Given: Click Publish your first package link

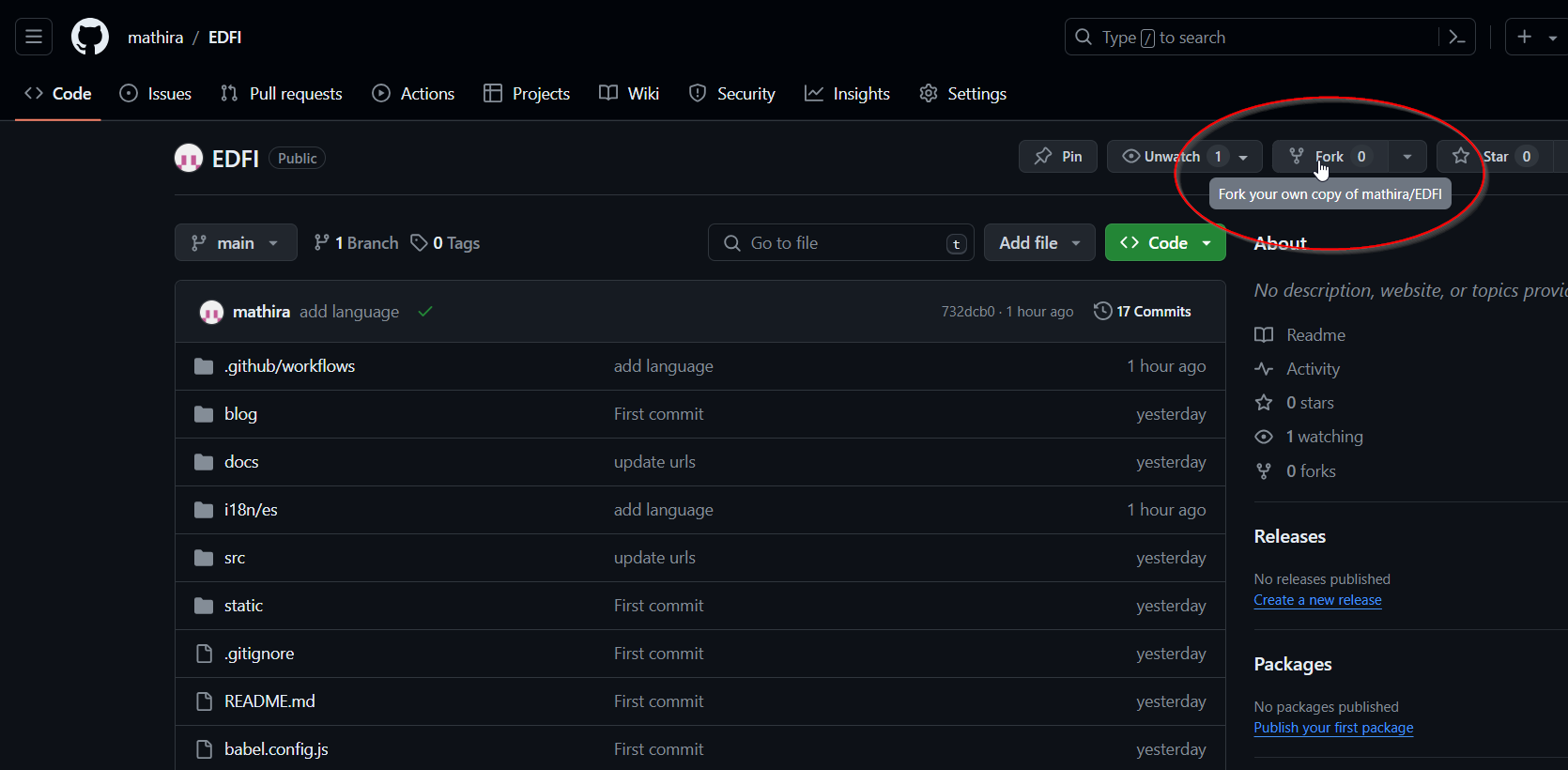Looking at the screenshot, I should point(1333,728).
